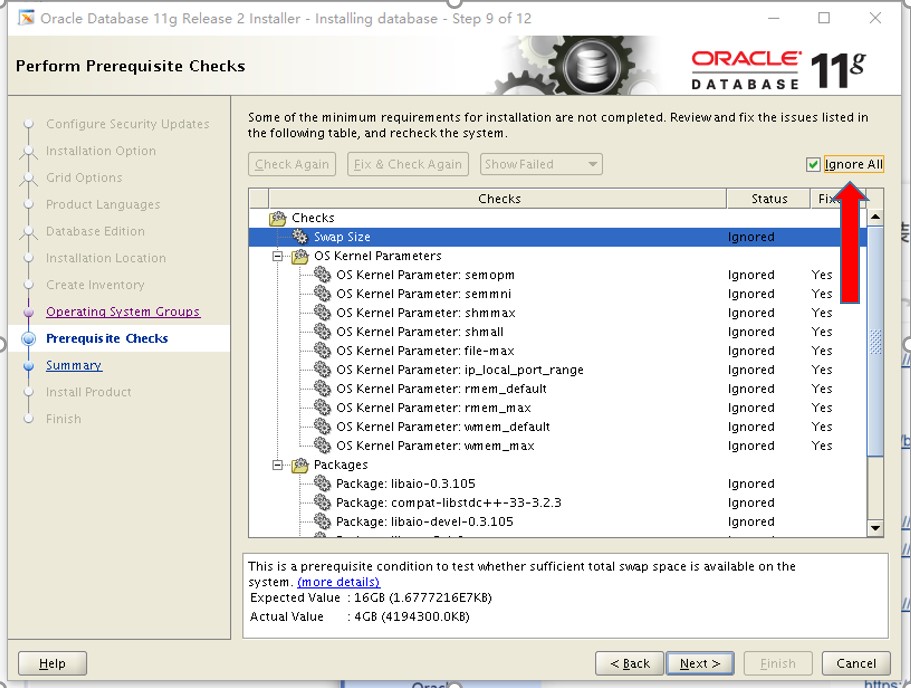
Task: Click the checks list vertical scrollbar thumb
Action: coord(875,341)
